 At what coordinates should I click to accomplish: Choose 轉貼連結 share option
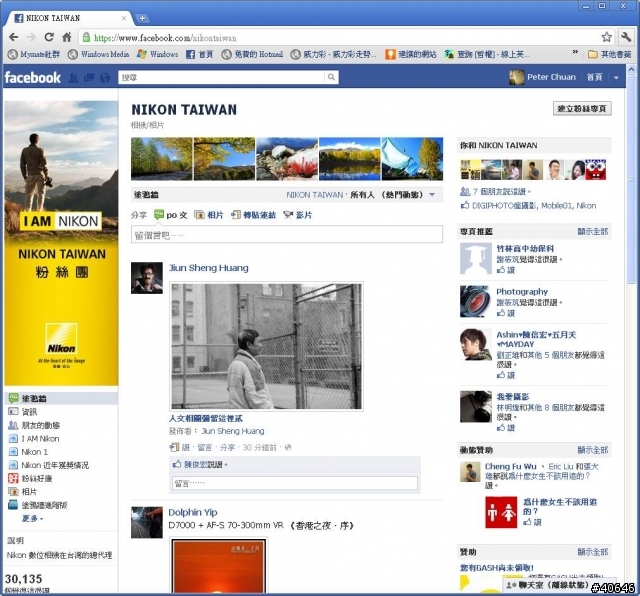pyautogui.click(x=253, y=215)
